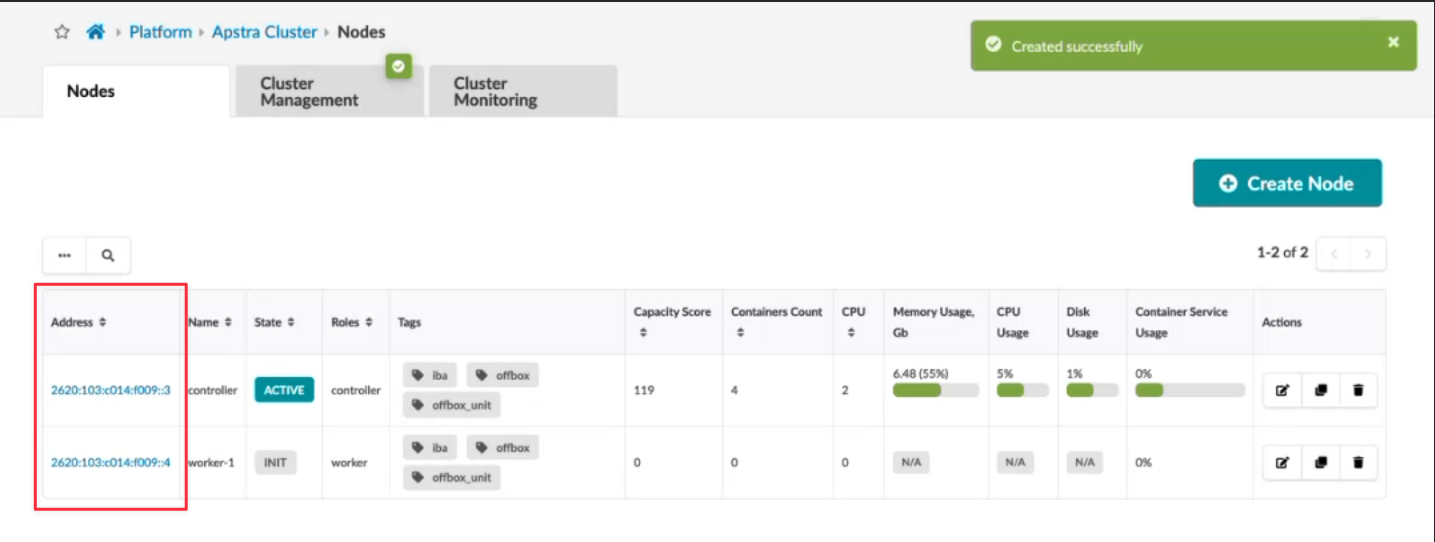Clone the controller node
The image size is (1435, 542).
point(1320,390)
